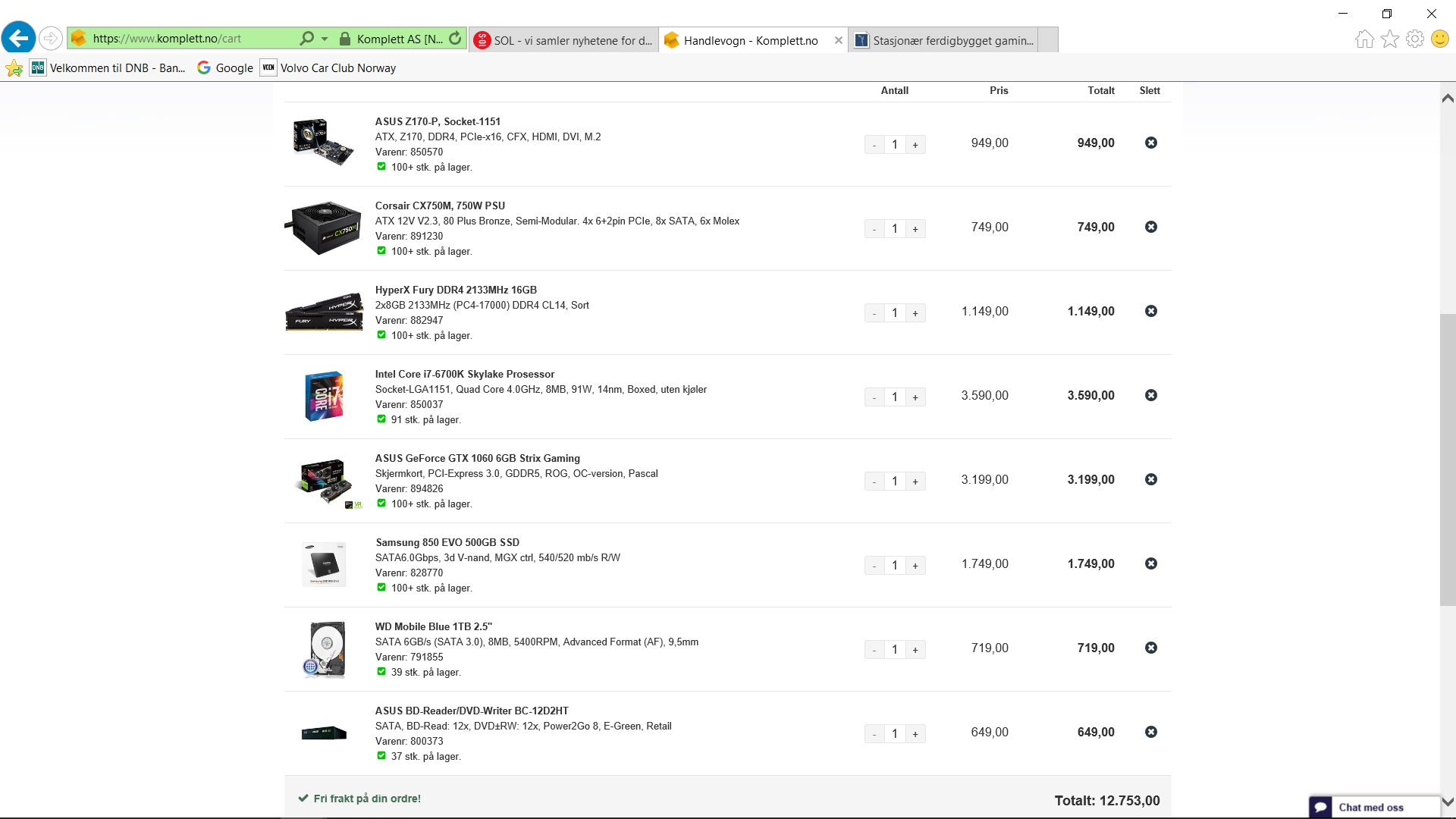
Task: Increase quantity of WD Mobile Blue
Action: pos(915,650)
